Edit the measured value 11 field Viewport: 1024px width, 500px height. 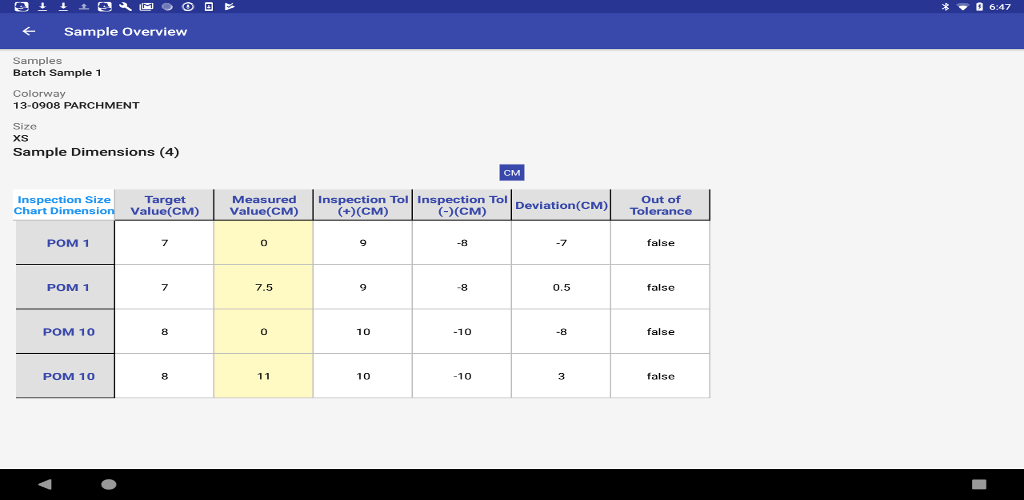click(264, 376)
